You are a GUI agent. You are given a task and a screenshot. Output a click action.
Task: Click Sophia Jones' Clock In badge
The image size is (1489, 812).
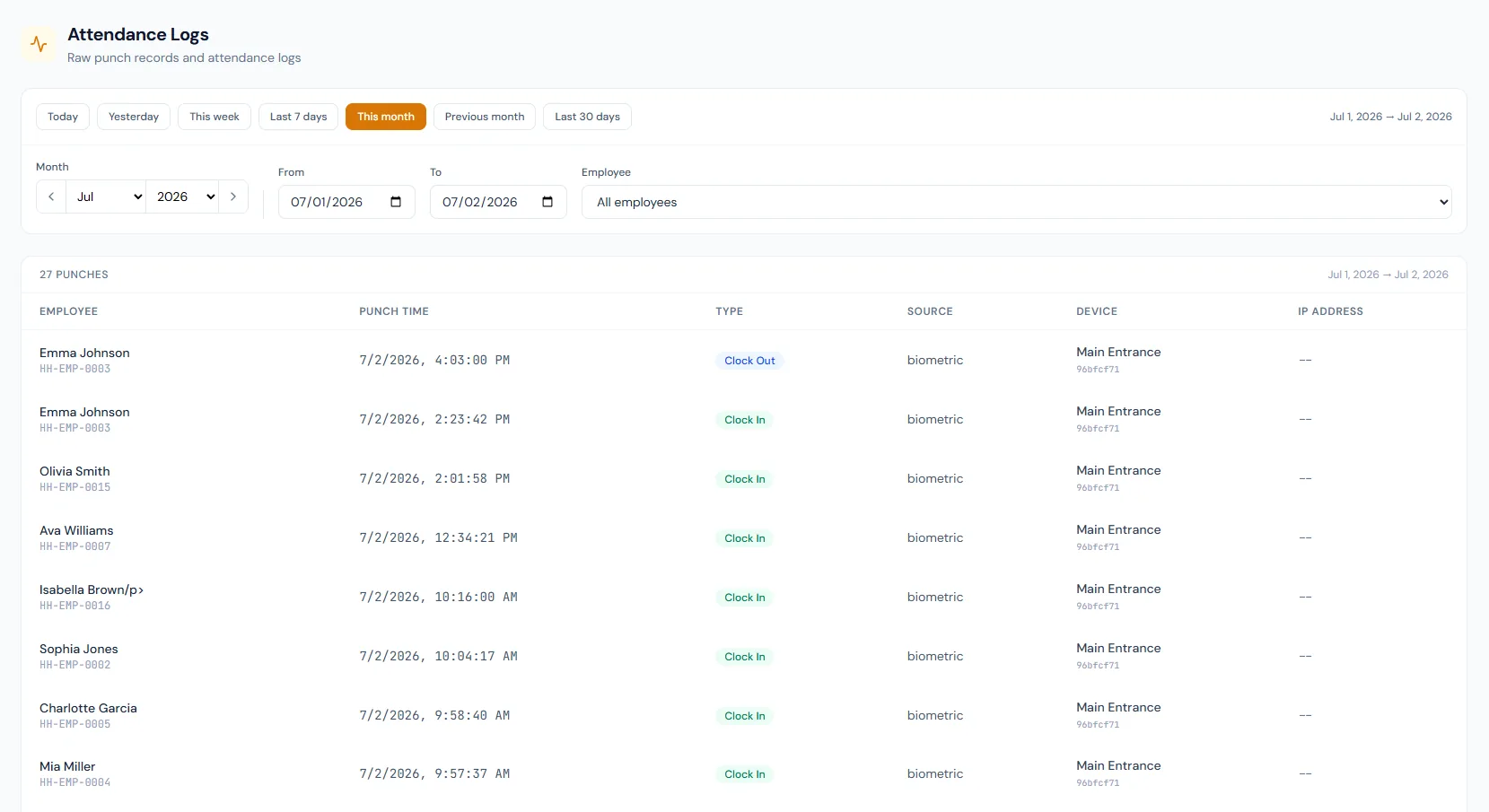pos(745,657)
